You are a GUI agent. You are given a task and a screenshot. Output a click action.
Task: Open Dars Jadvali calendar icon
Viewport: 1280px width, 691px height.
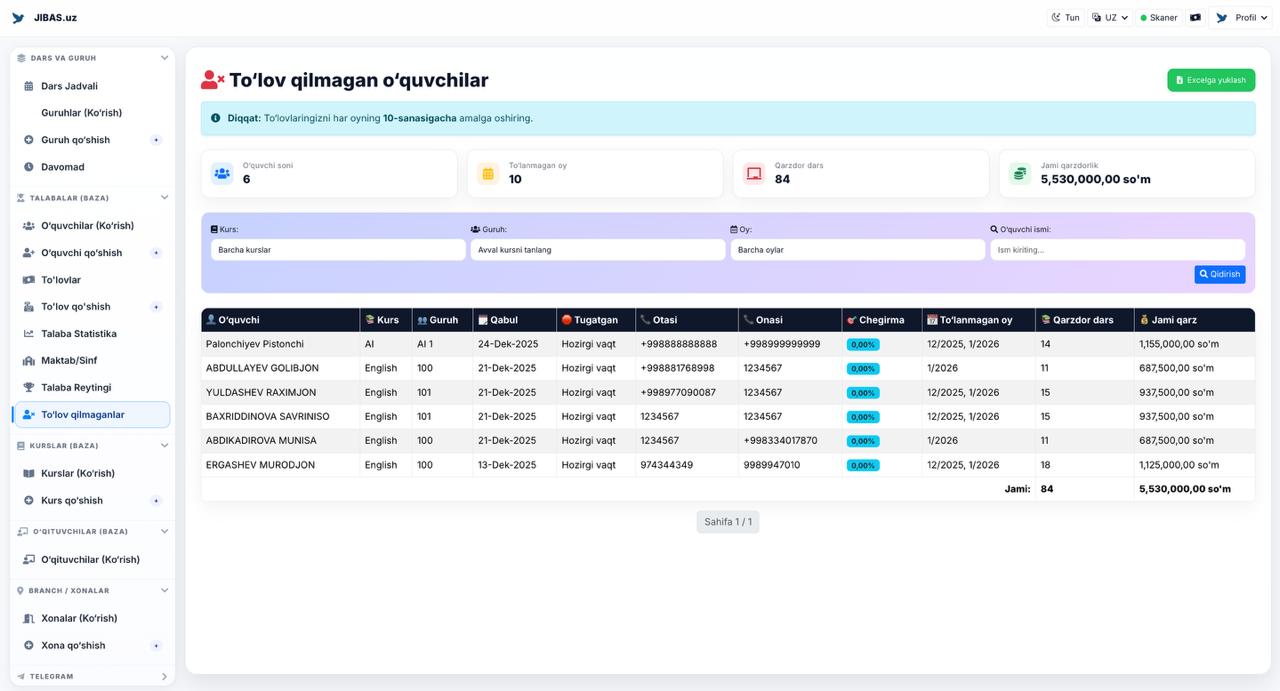[29, 86]
